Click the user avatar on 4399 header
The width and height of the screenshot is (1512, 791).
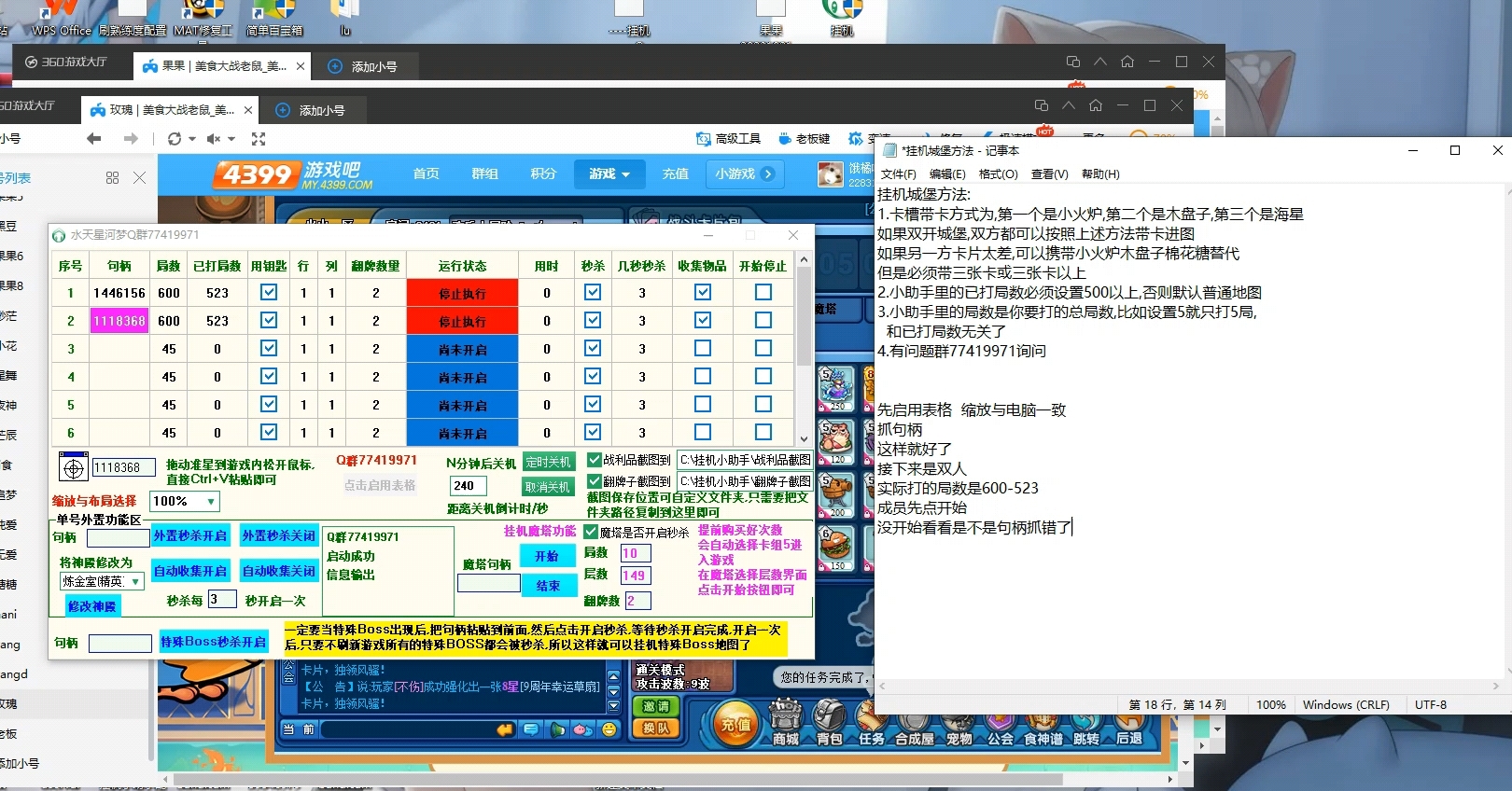tap(830, 174)
